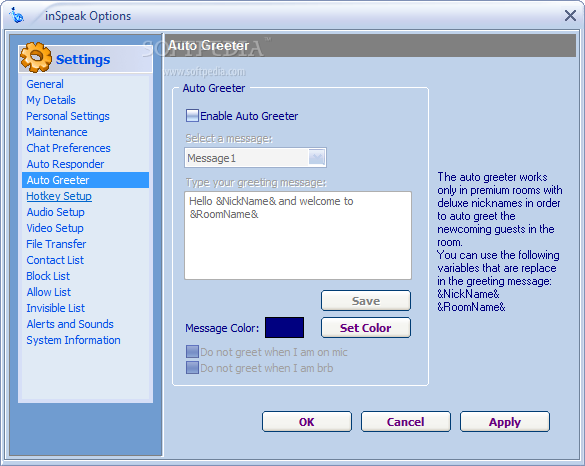Click the Settings gear icon

click(x=36, y=57)
